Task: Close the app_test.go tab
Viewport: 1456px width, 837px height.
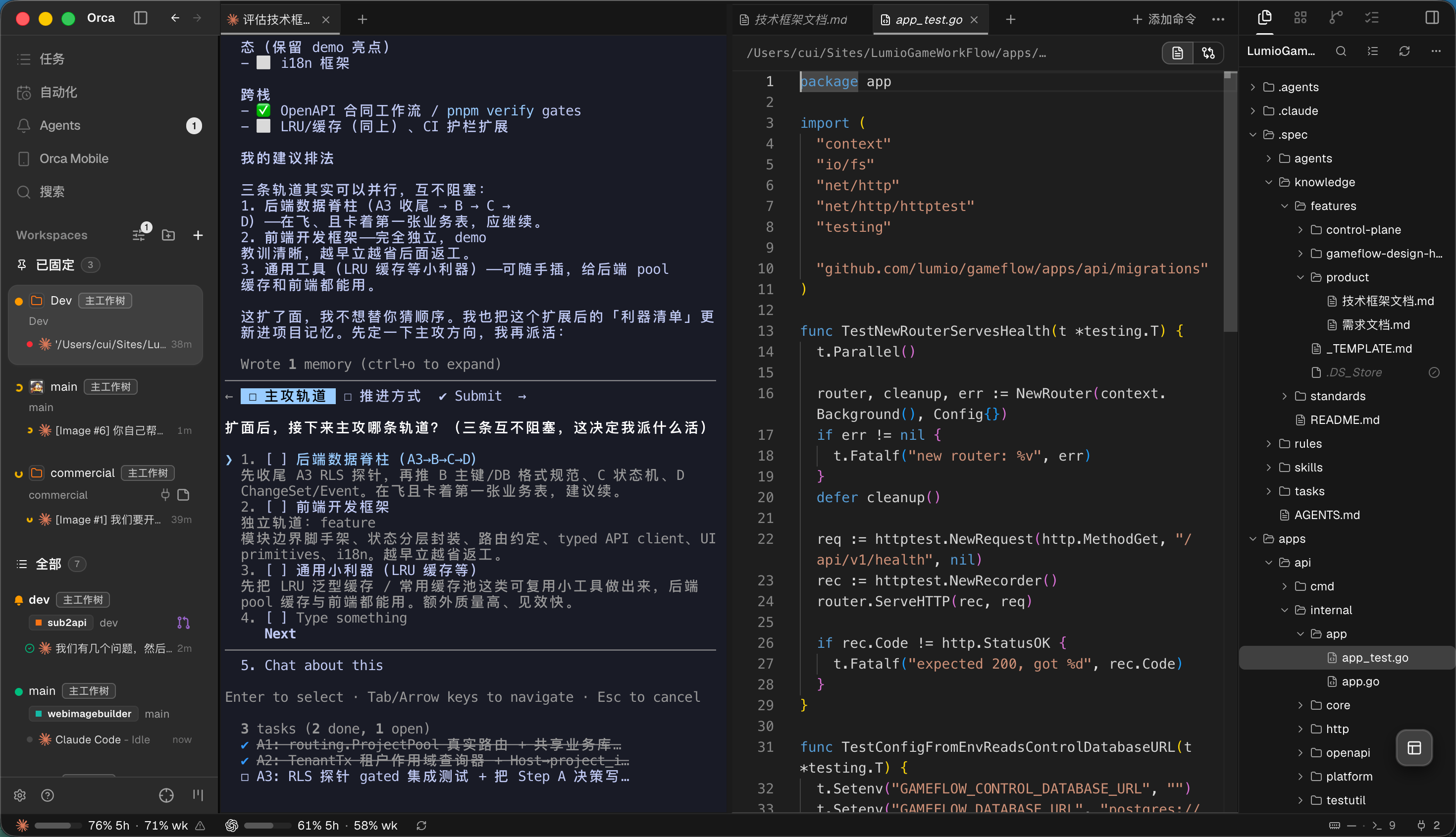Action: [x=974, y=19]
